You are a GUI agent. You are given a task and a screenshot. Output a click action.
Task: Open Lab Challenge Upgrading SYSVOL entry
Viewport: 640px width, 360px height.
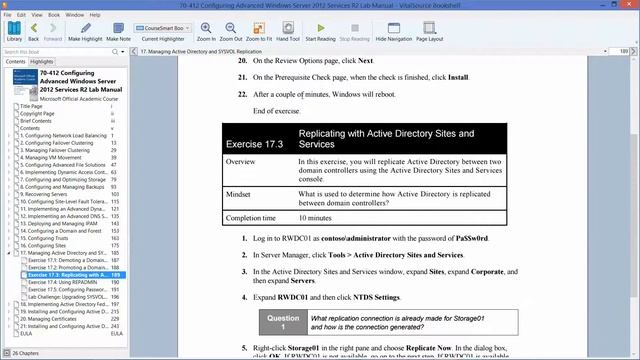click(x=68, y=297)
